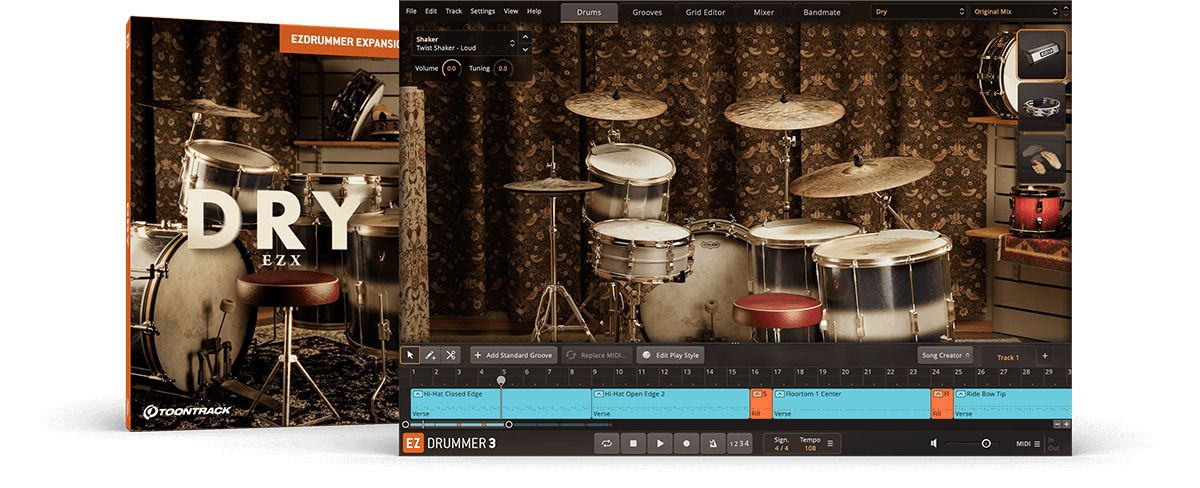
Task: Open the Edit menu
Action: click(431, 11)
